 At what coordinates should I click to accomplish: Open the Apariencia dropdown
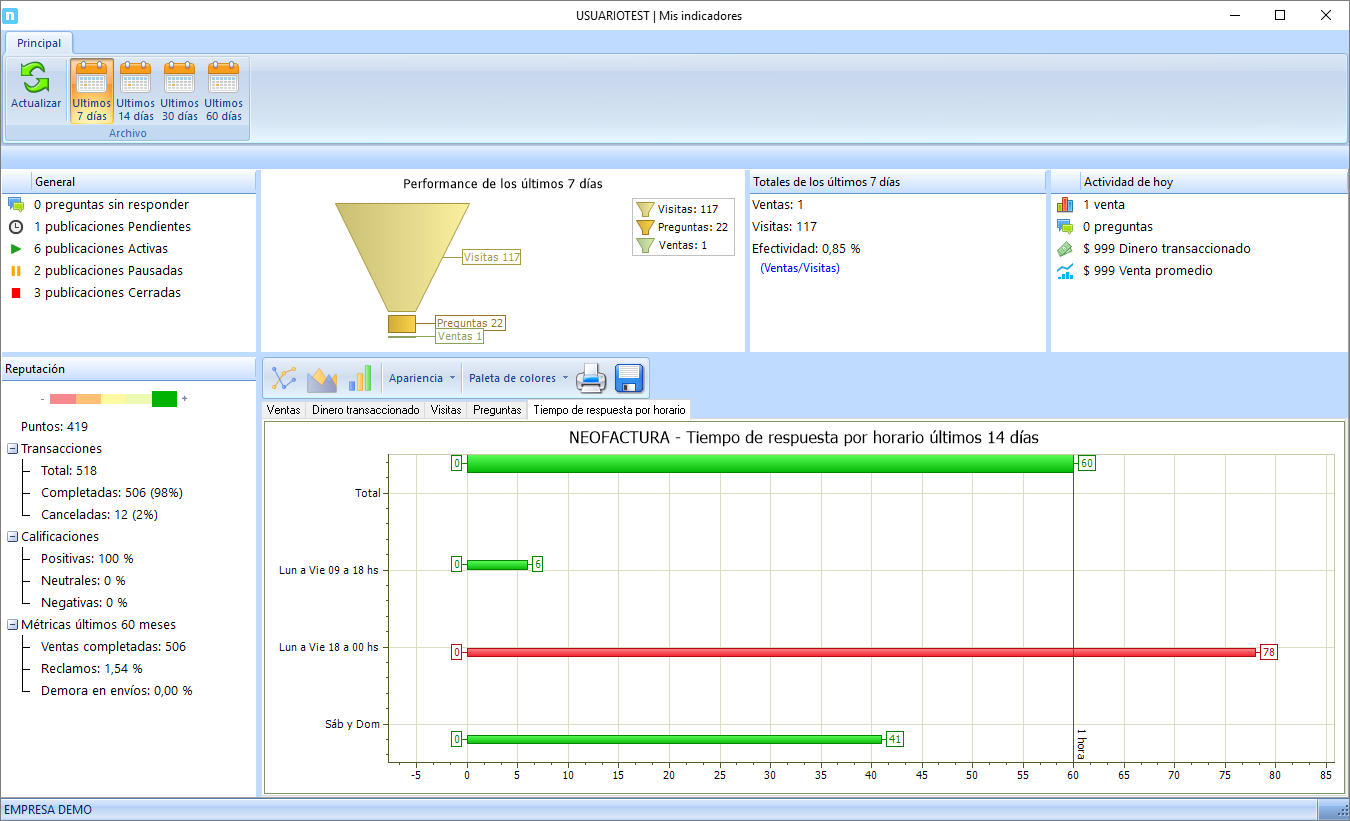pyautogui.click(x=422, y=379)
